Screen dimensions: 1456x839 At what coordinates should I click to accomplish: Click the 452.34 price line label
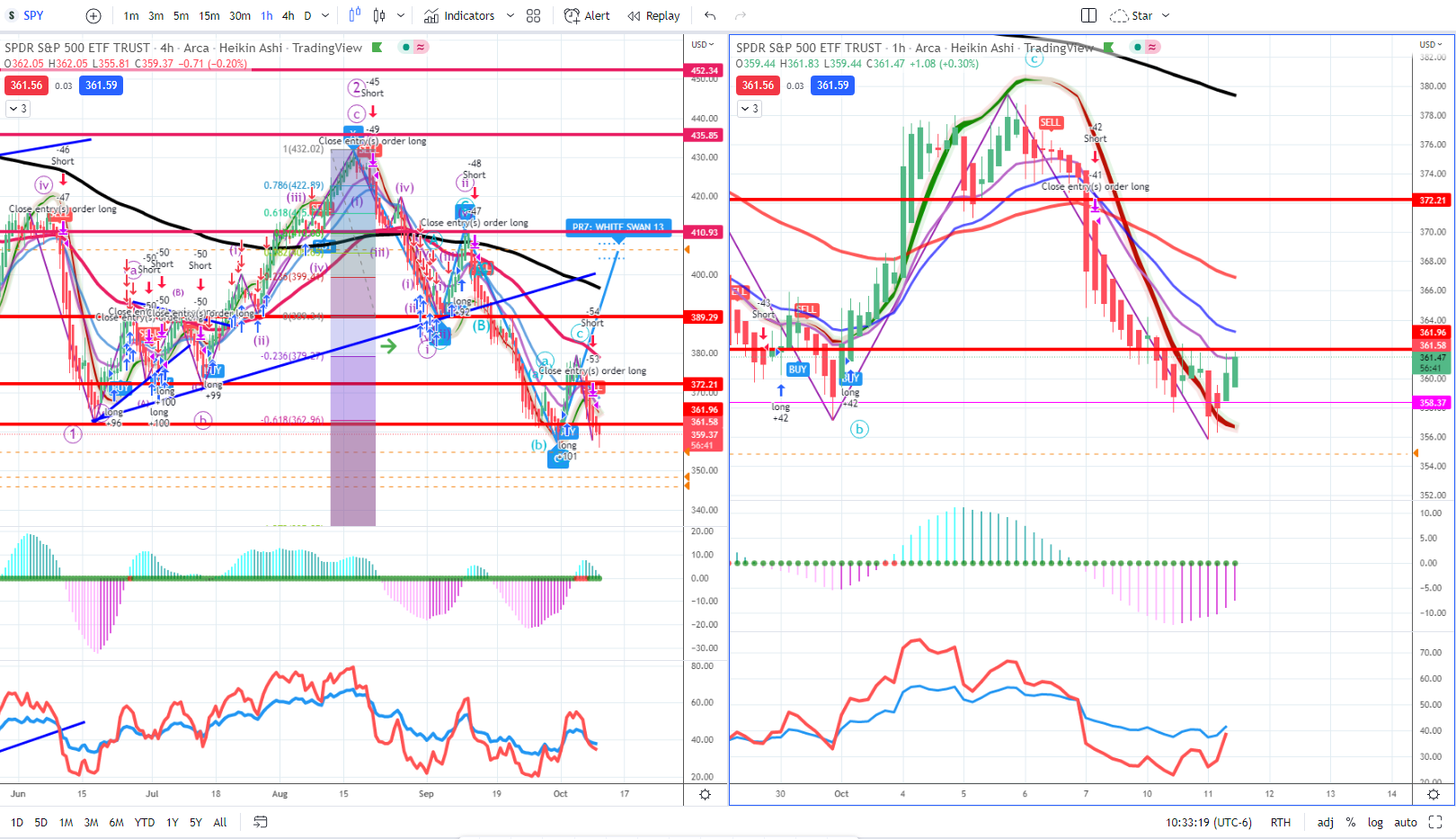(x=705, y=70)
